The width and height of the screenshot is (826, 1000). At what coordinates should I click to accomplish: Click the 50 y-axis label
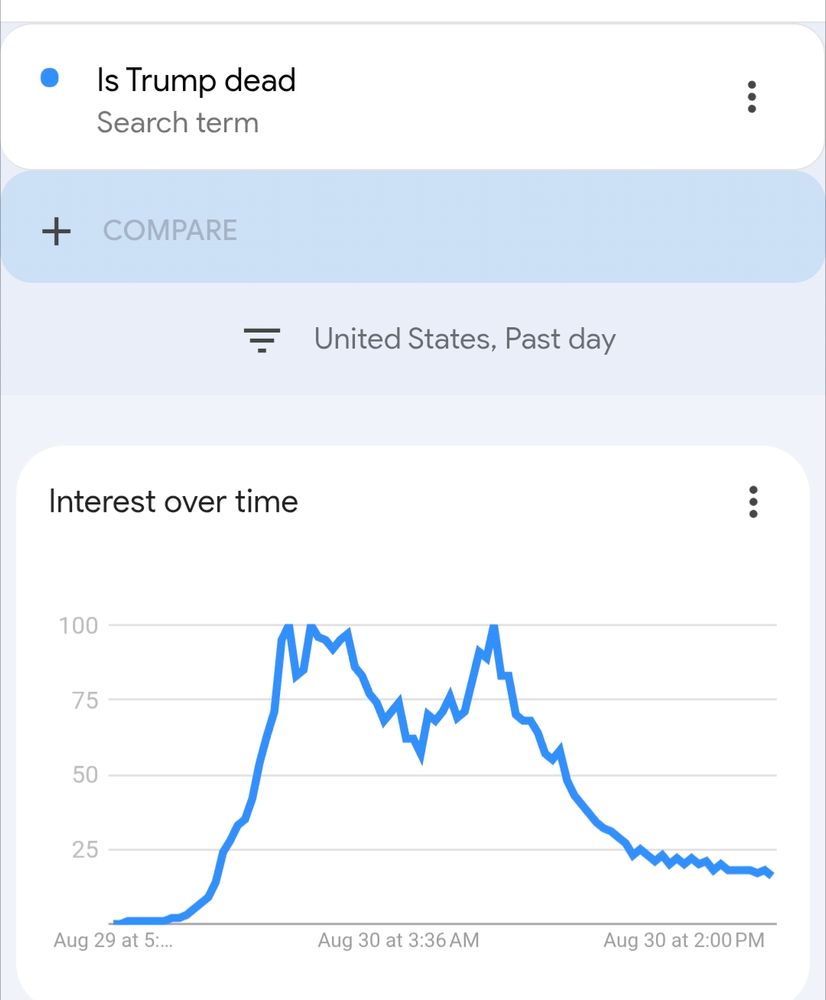point(85,775)
